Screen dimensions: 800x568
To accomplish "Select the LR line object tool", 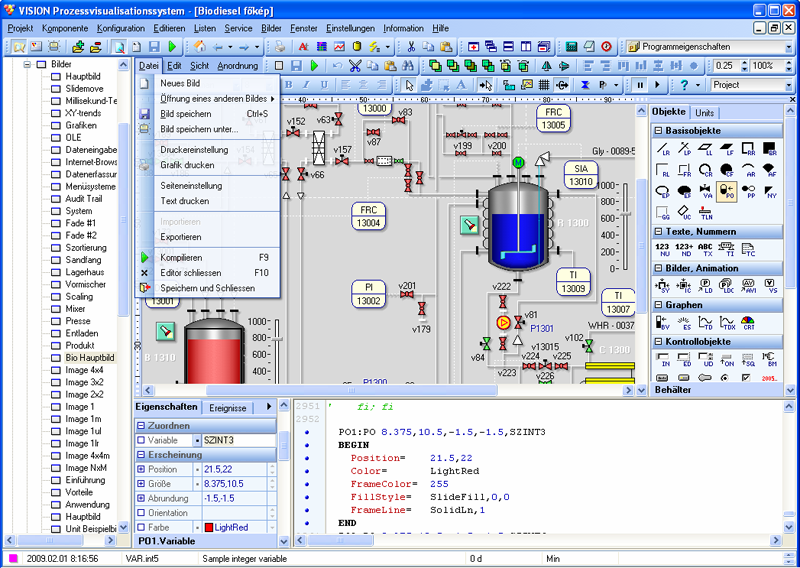I will coord(662,150).
